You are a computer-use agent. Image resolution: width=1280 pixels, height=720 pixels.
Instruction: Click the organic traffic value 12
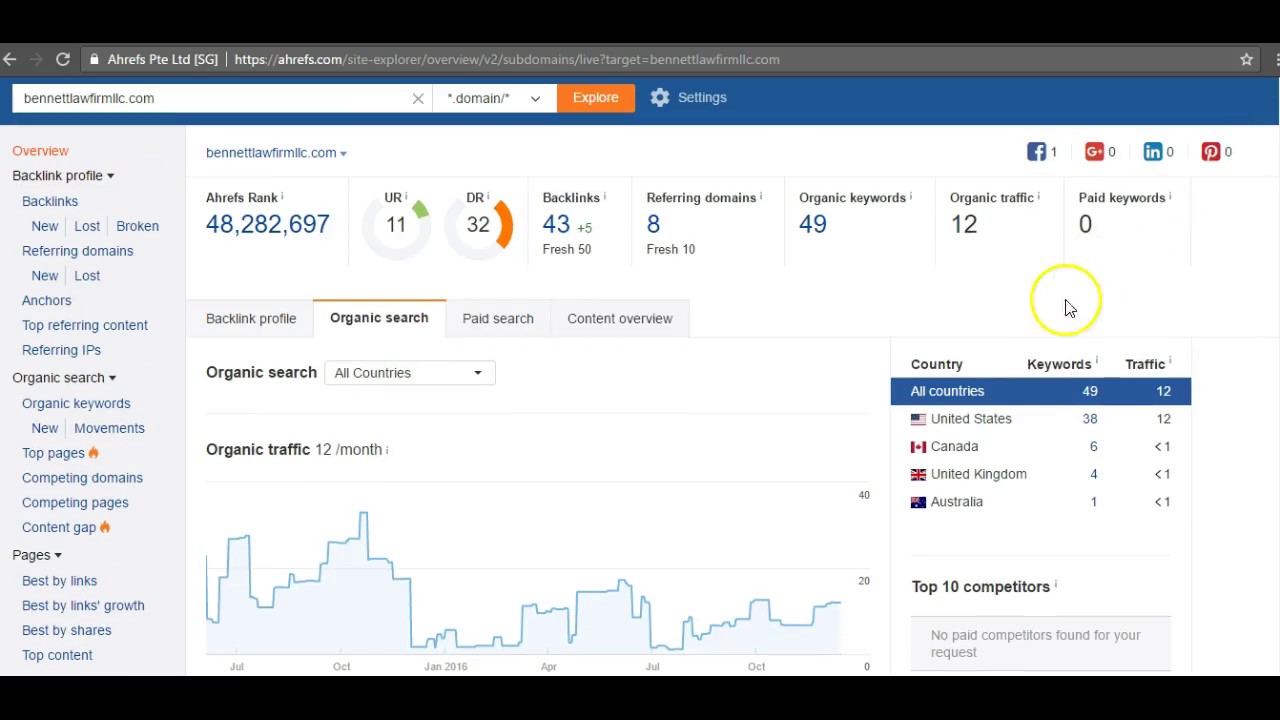tap(963, 225)
